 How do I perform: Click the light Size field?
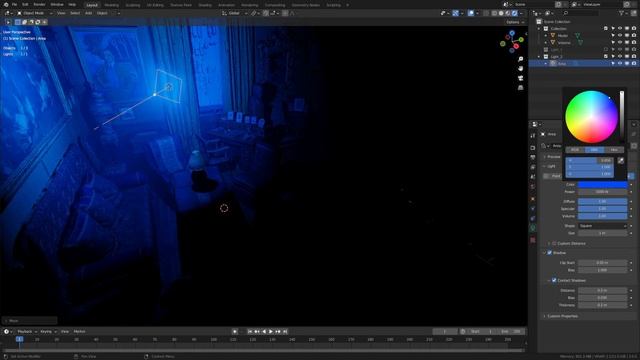pyautogui.click(x=602, y=233)
